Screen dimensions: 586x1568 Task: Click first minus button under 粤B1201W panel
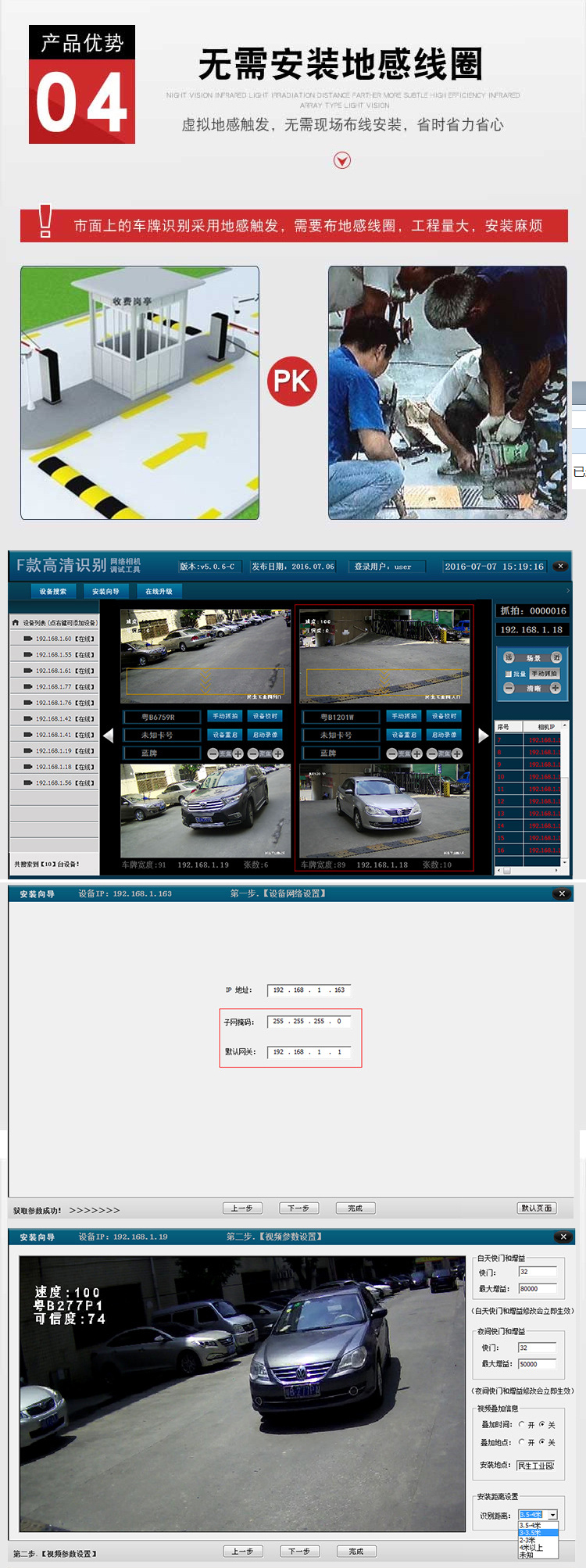[392, 754]
